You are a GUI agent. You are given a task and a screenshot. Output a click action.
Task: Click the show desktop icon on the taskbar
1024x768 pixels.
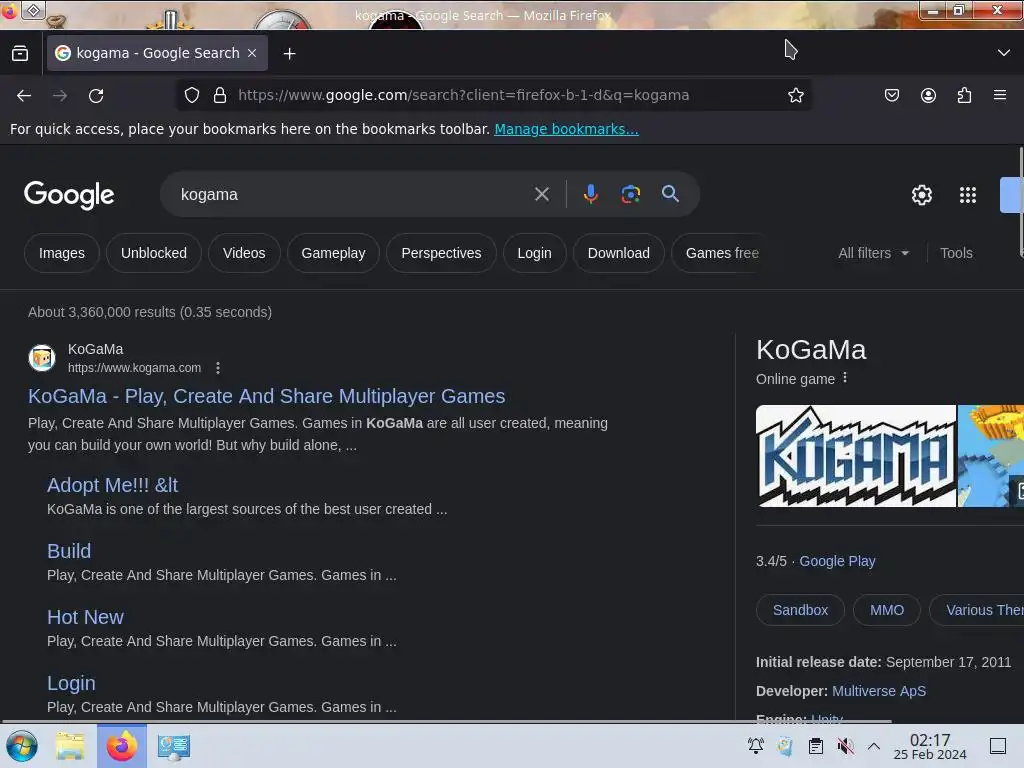(998, 746)
